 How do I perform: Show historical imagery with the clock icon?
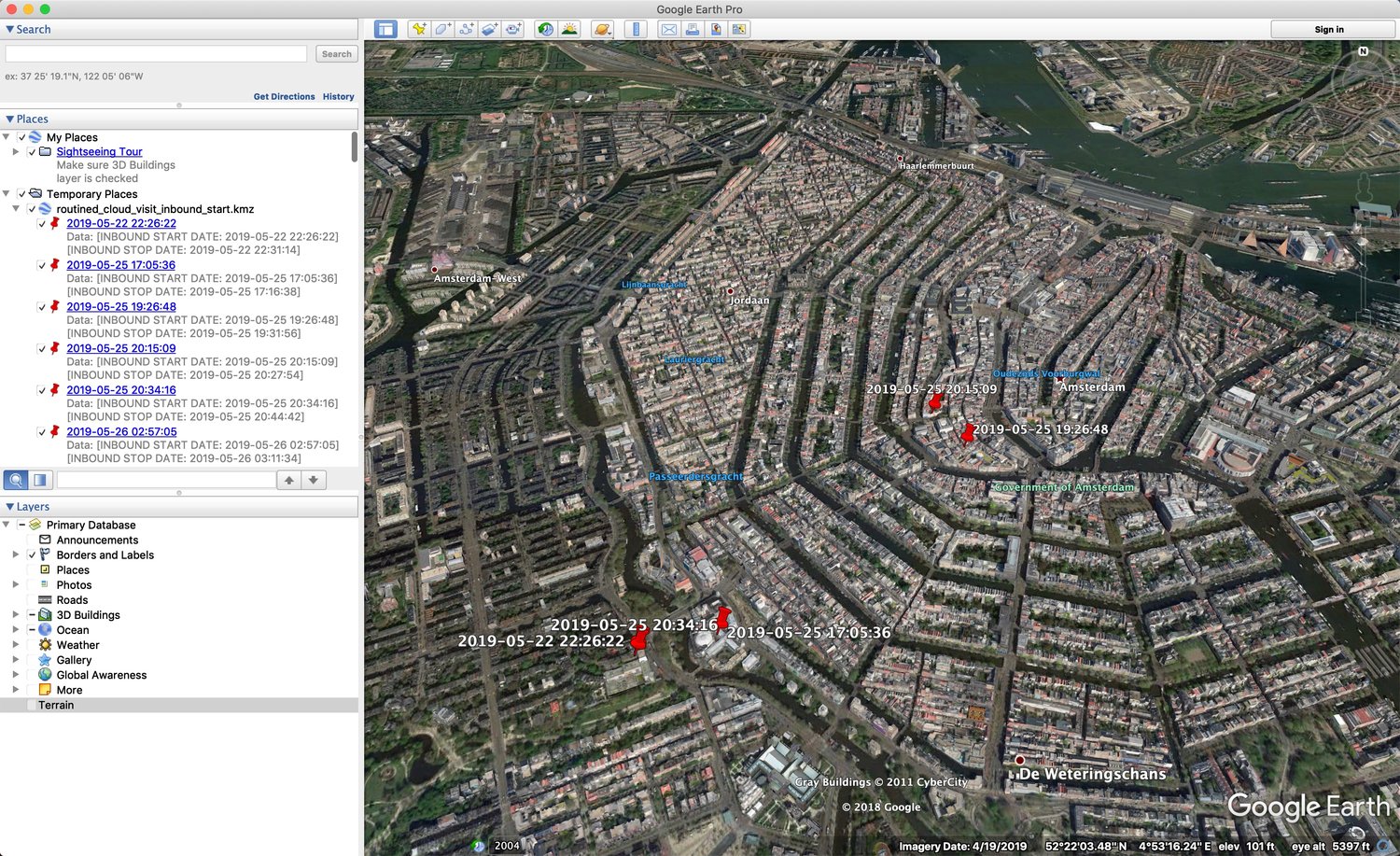tap(545, 29)
